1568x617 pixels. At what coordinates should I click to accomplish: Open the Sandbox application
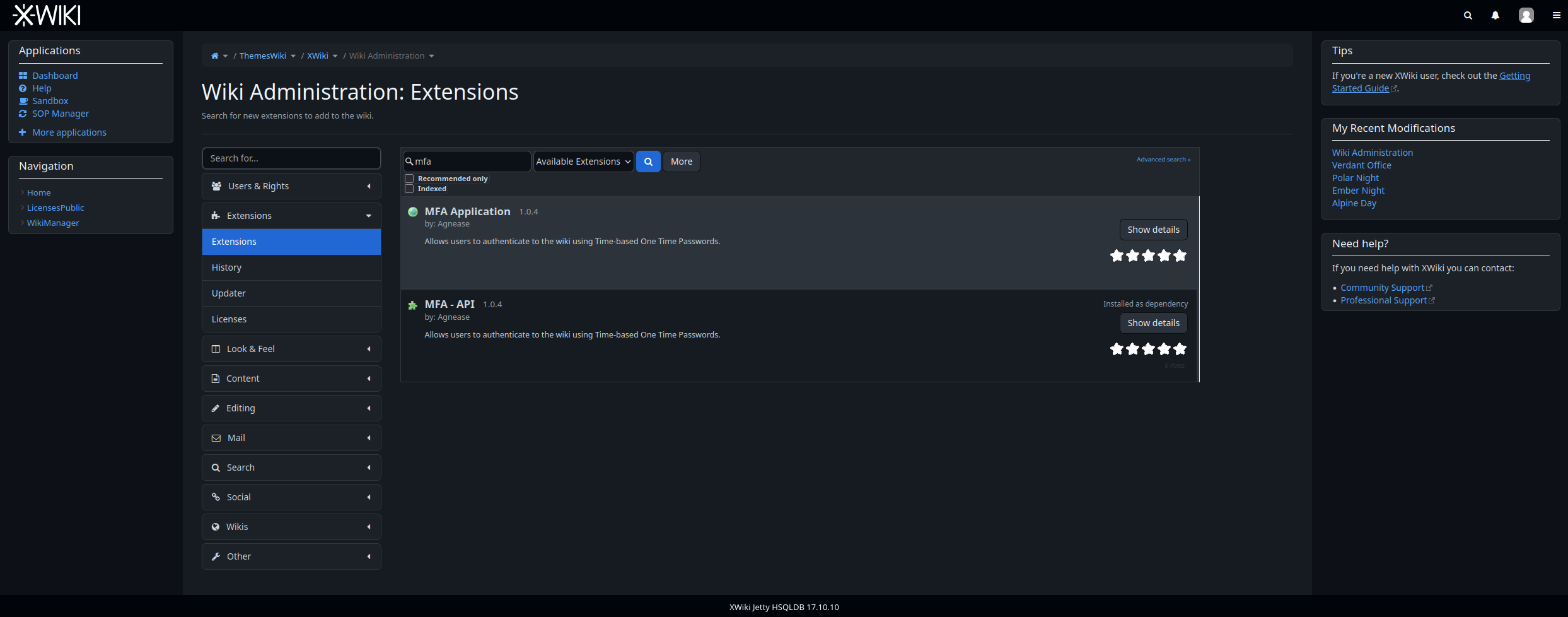(x=50, y=101)
